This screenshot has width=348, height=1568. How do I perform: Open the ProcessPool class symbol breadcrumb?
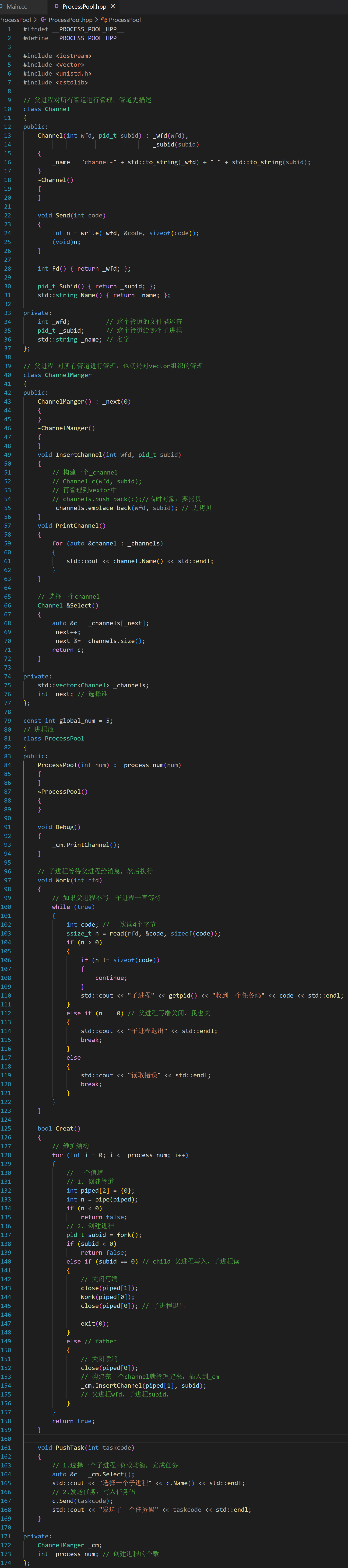124,20
